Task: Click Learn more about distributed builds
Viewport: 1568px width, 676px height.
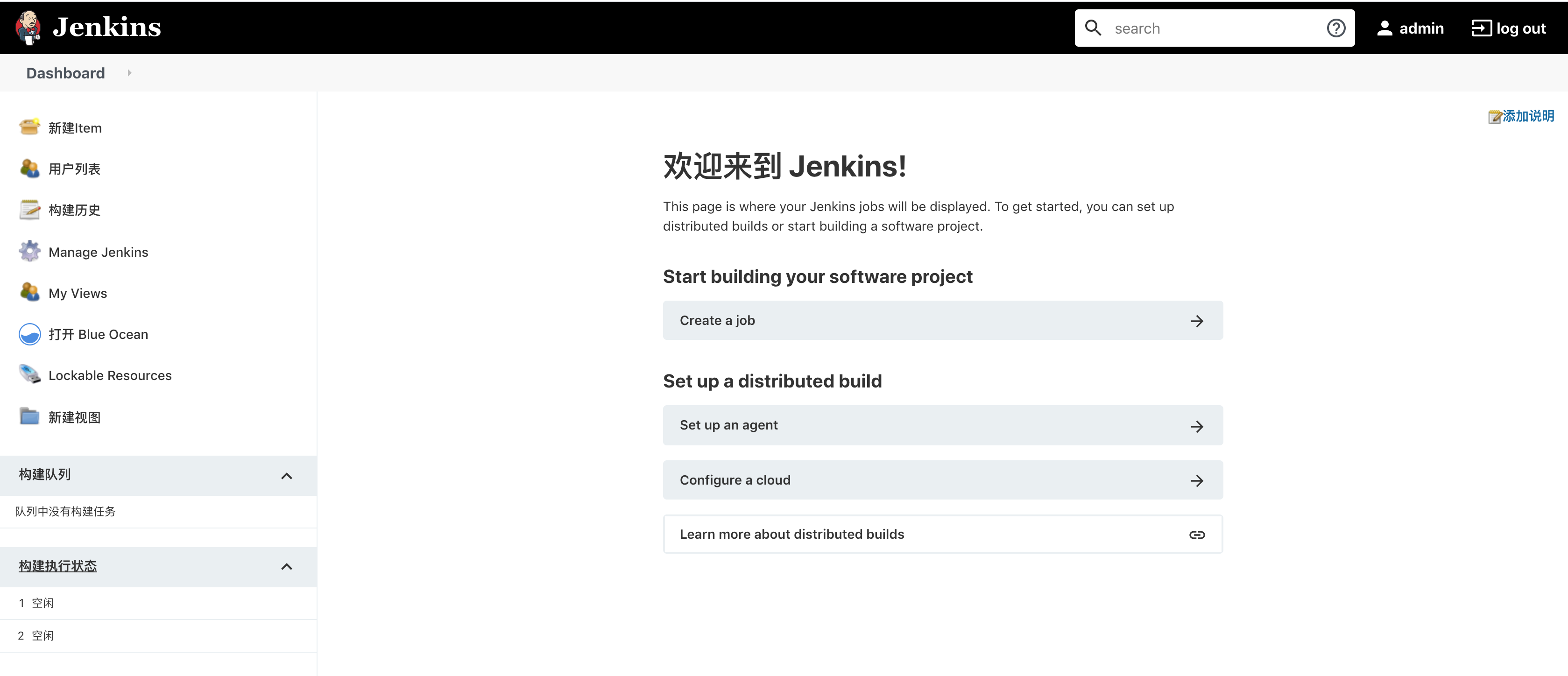Action: coord(943,533)
